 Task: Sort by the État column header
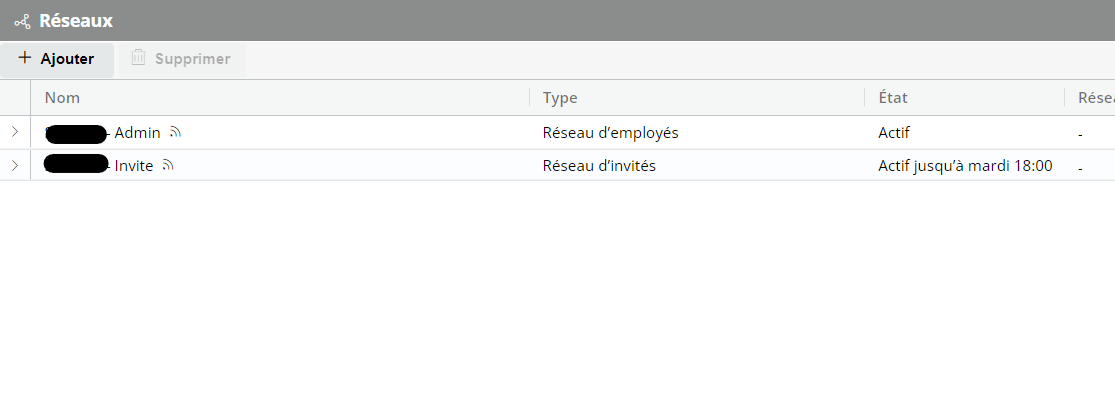pos(893,98)
